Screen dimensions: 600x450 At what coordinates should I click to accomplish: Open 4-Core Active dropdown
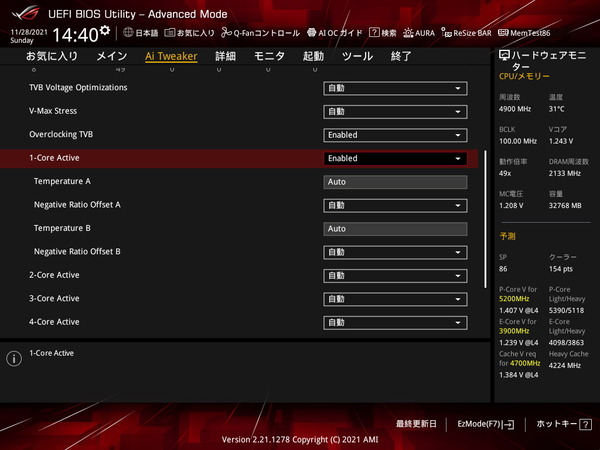click(x=395, y=323)
